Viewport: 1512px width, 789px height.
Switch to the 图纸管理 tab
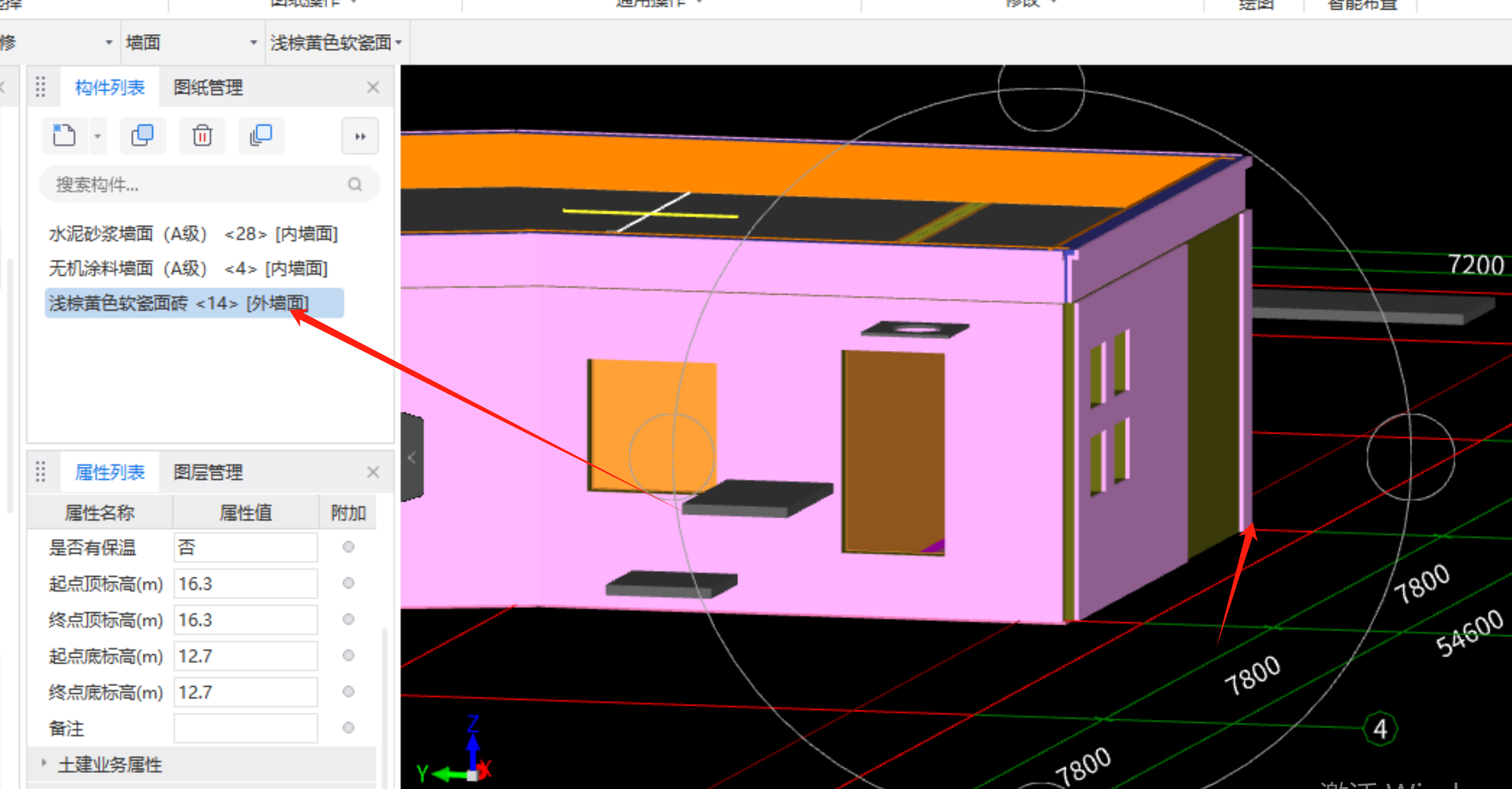click(208, 87)
